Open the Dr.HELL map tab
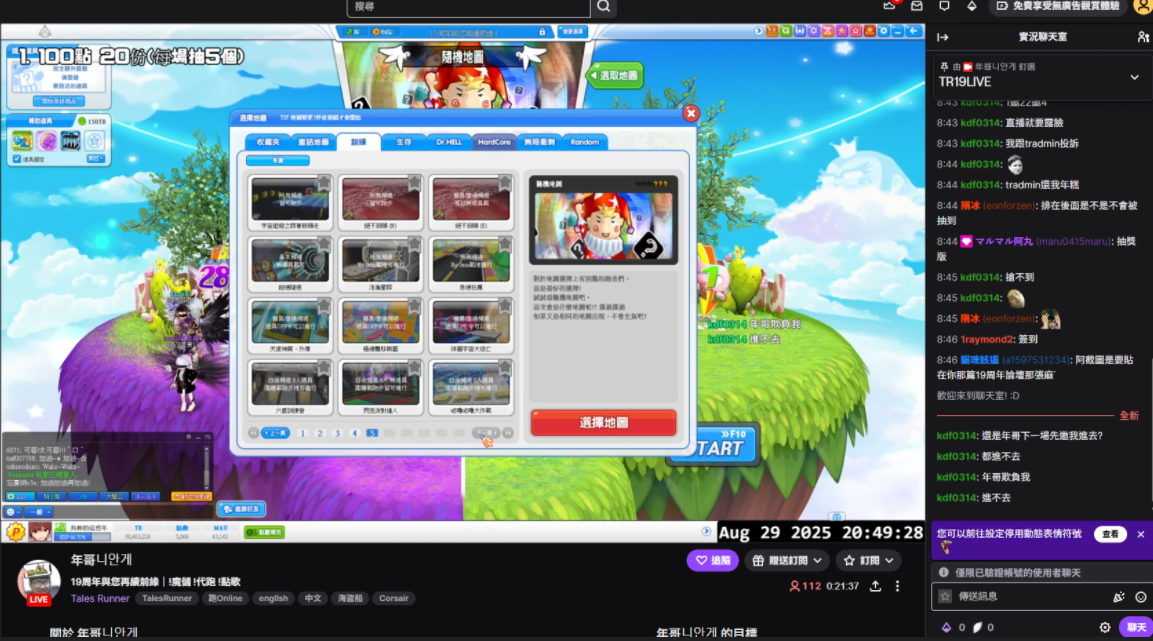The height and width of the screenshot is (641, 1153). coord(448,142)
